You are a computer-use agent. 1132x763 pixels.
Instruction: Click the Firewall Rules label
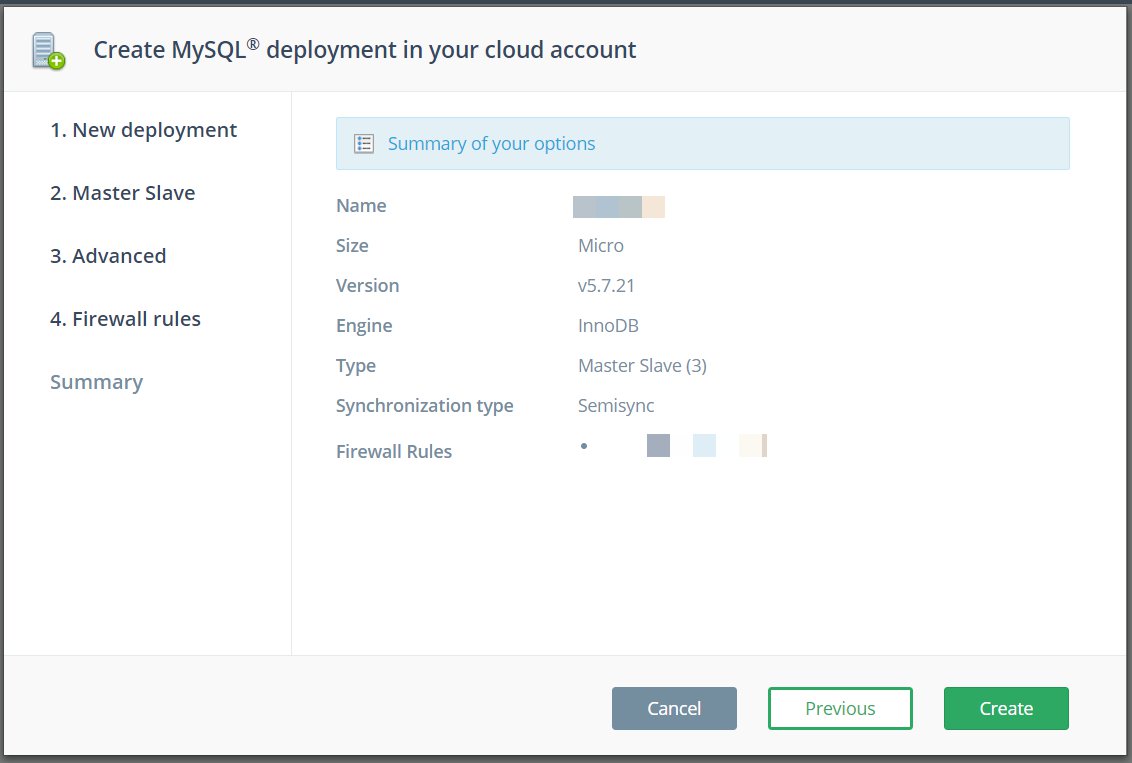click(x=394, y=452)
